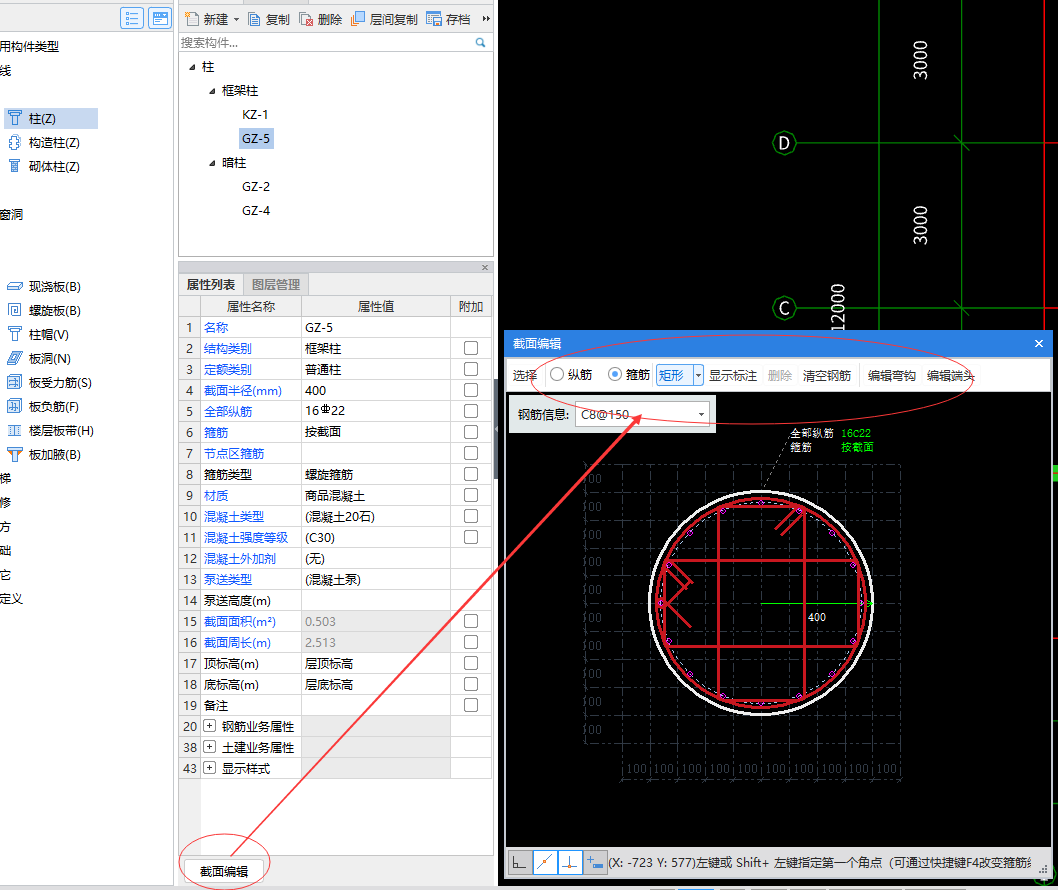Collapse the 柱 tree root node
Image resolution: width=1058 pixels, height=890 pixels.
192,67
